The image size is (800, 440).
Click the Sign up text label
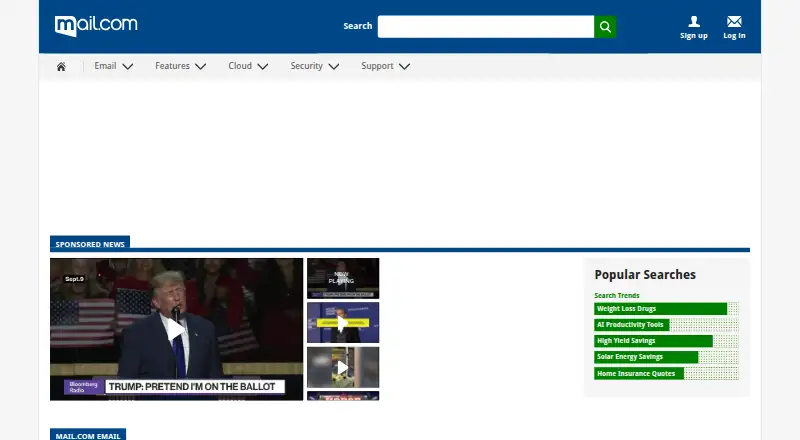coord(694,36)
